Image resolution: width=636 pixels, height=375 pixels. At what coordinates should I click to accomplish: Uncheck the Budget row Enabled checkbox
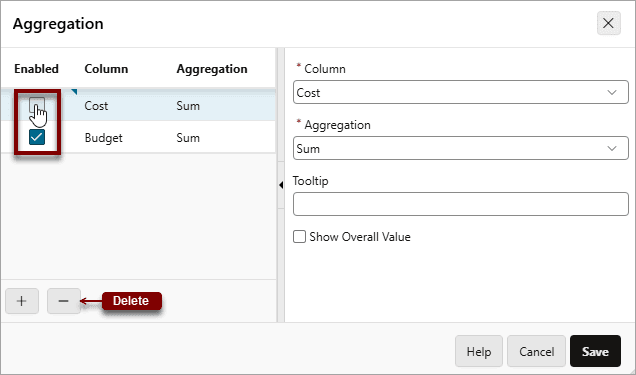click(x=37, y=137)
